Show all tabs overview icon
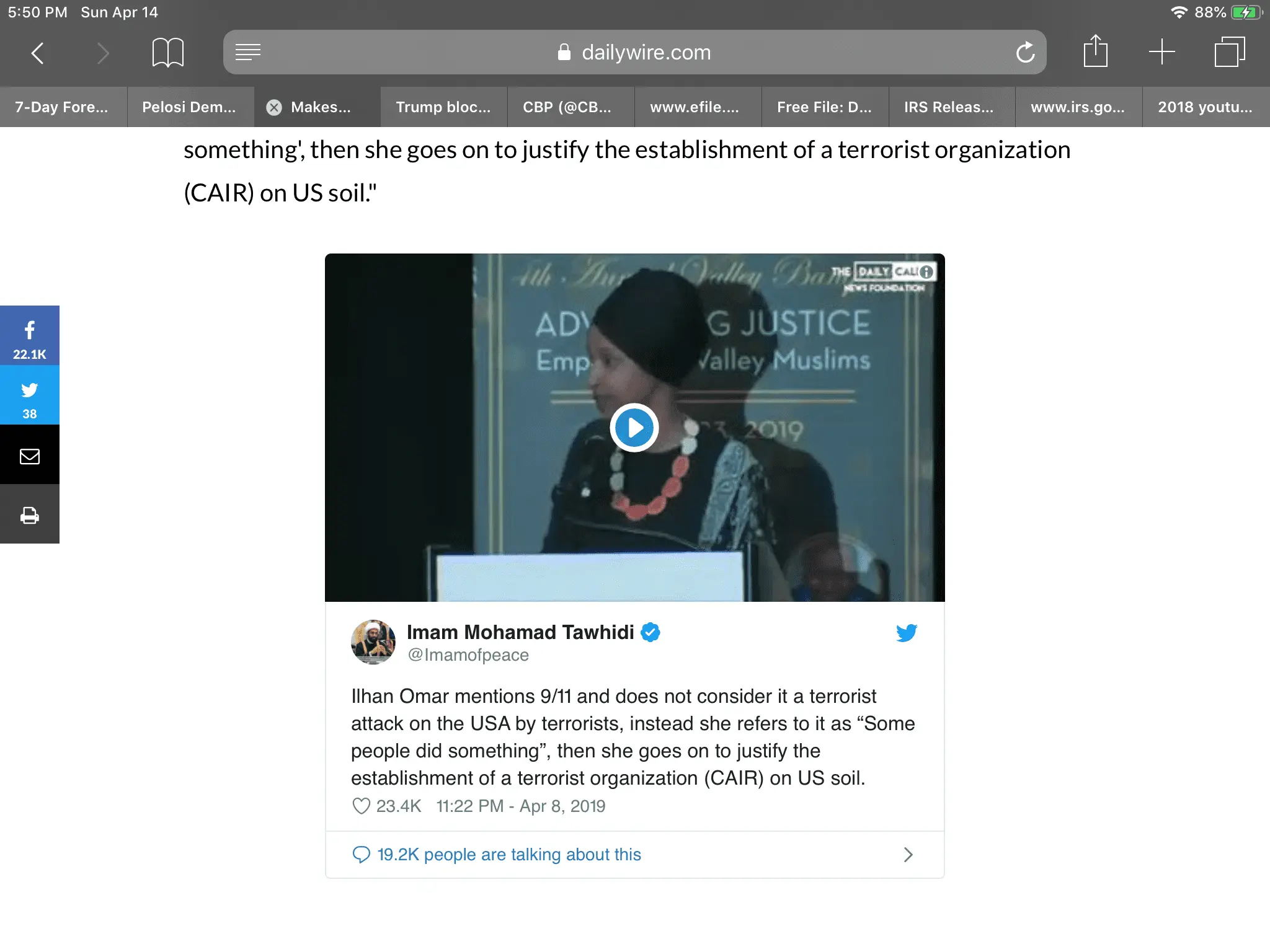This screenshot has width=1270, height=952. 1229,52
